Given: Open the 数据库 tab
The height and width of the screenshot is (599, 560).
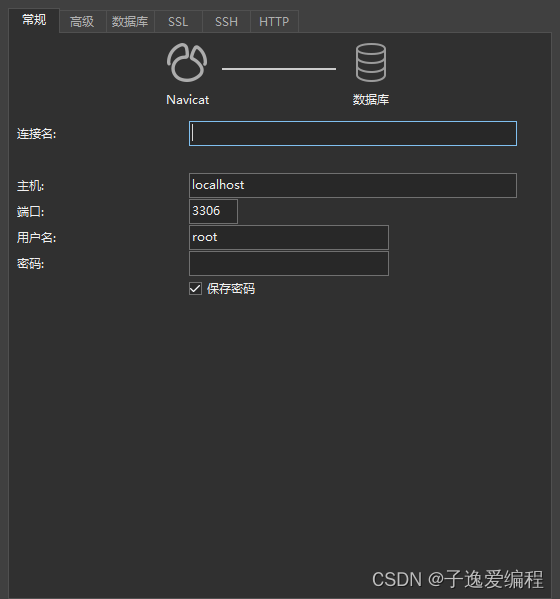Looking at the screenshot, I should point(130,22).
